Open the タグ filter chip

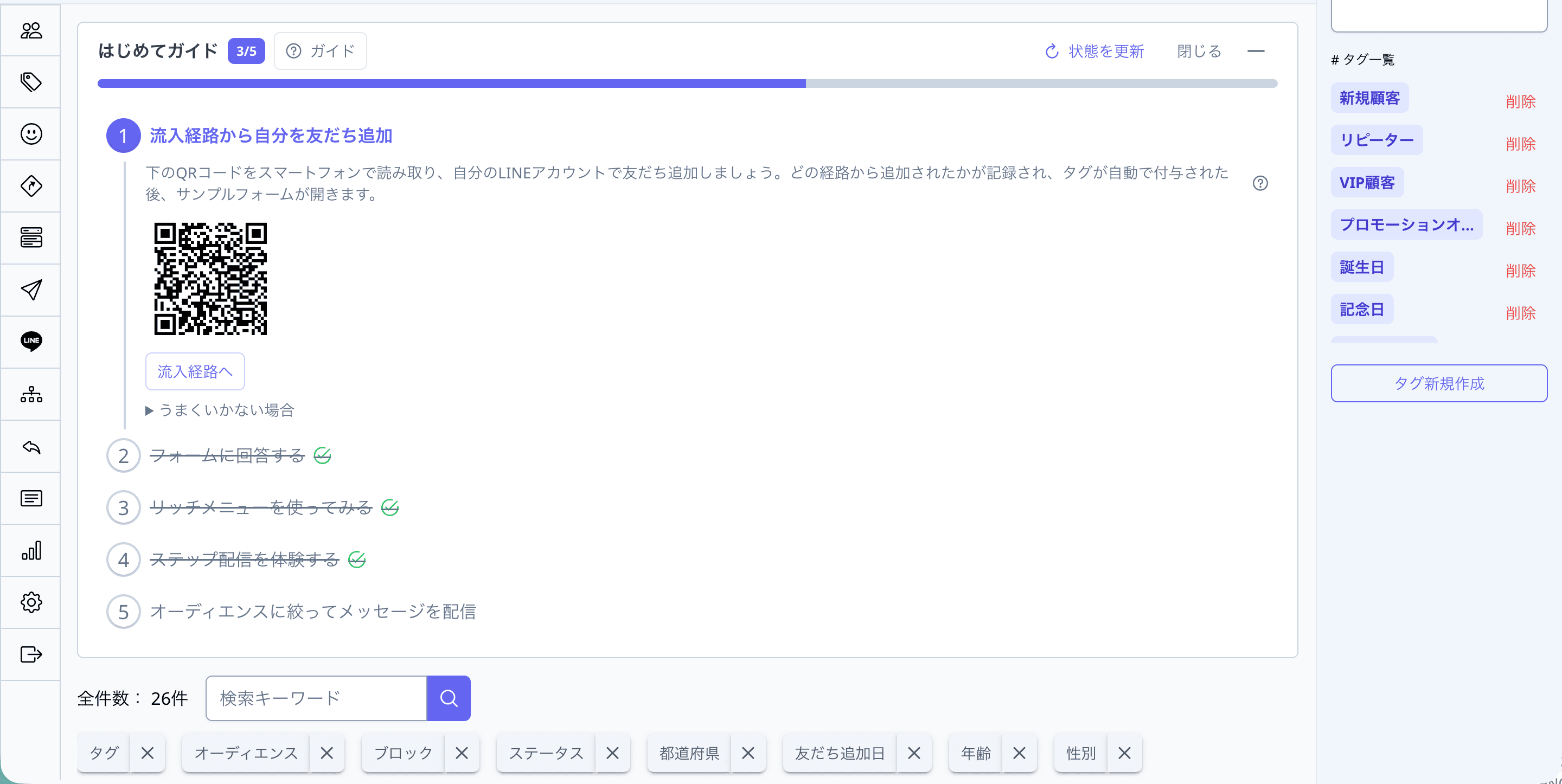[104, 753]
